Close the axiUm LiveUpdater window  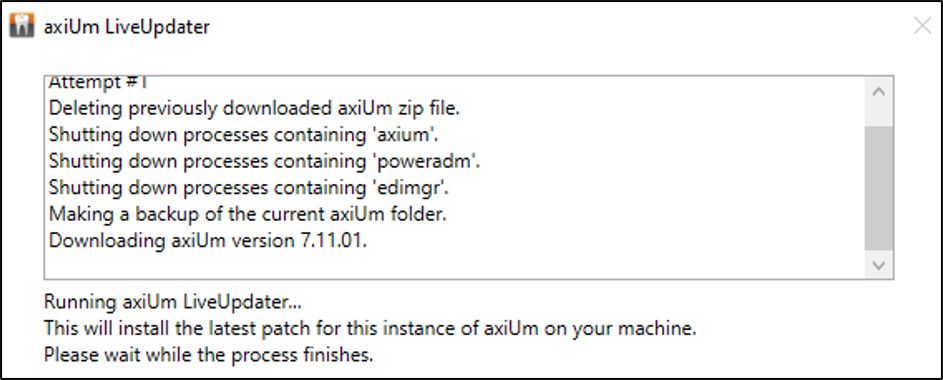pos(922,25)
